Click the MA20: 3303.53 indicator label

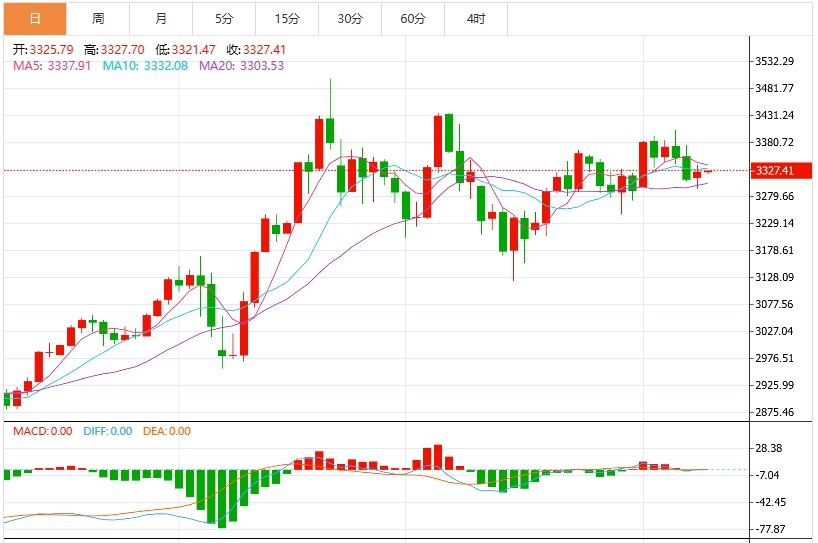tap(242, 66)
